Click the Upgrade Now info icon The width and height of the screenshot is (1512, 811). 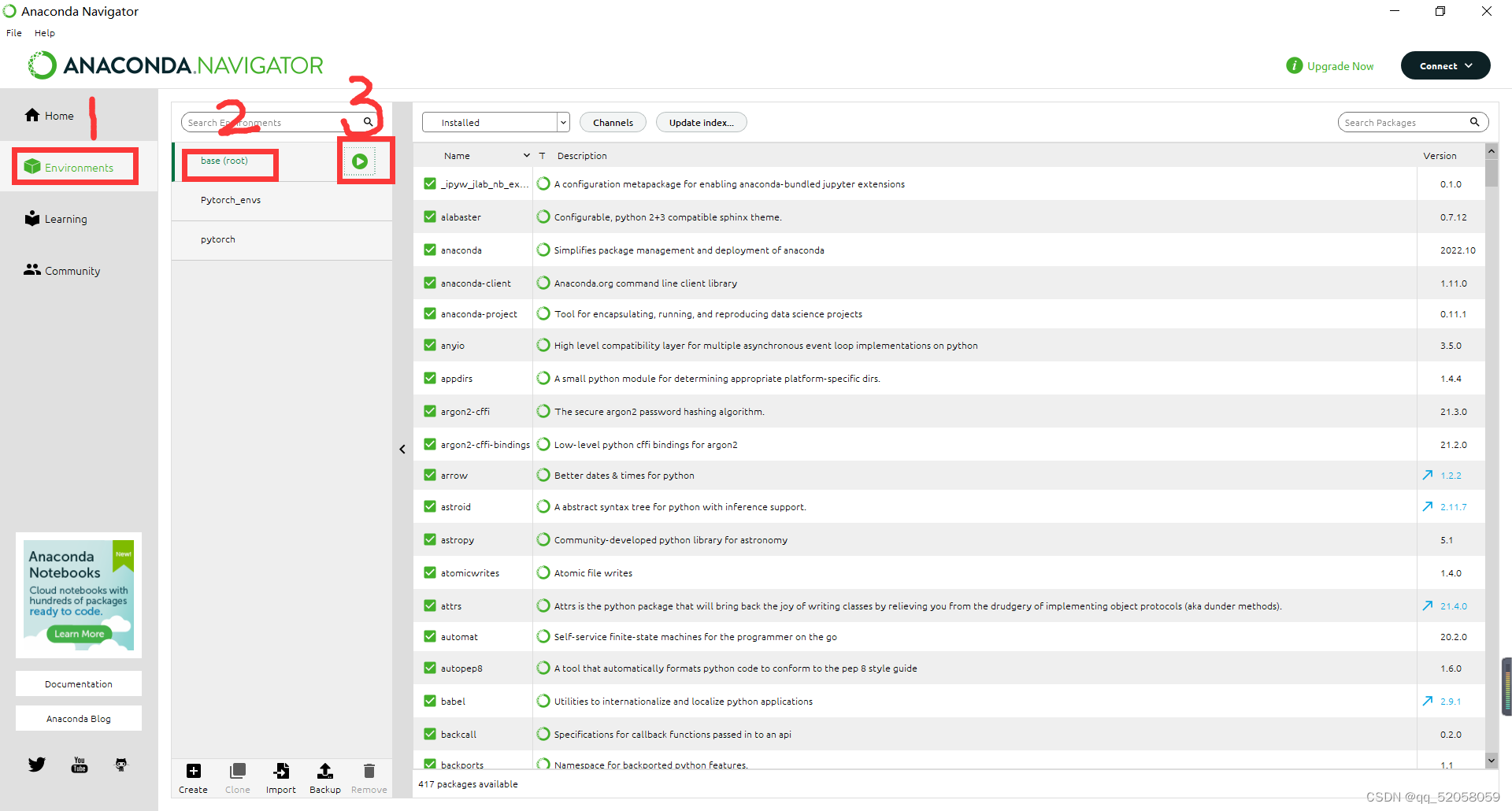(x=1294, y=65)
